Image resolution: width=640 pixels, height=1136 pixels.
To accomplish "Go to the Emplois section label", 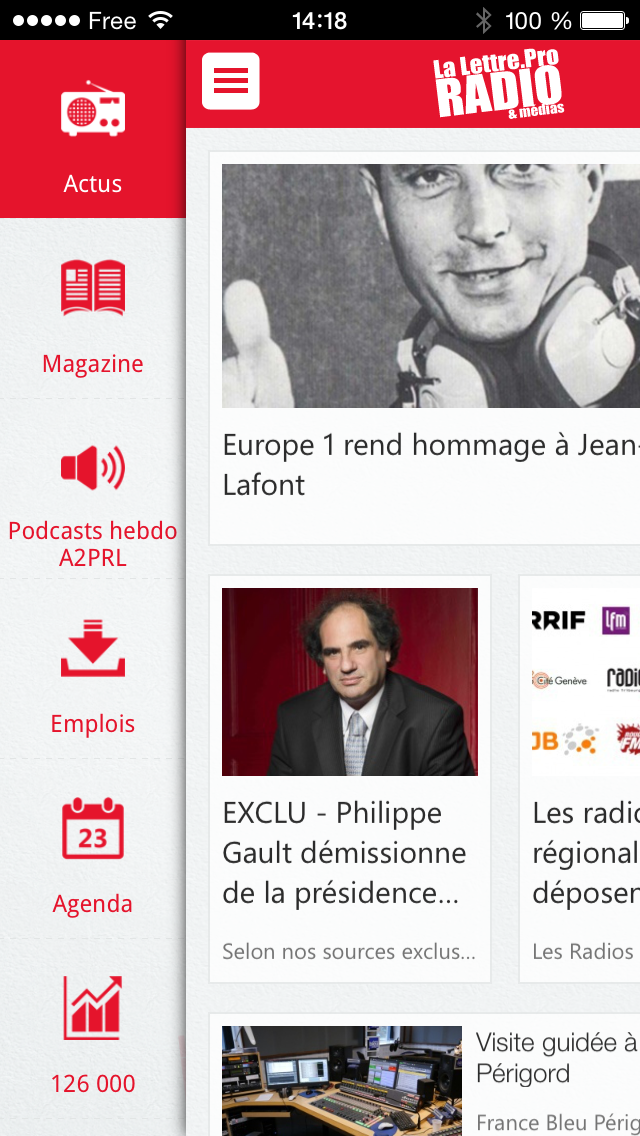I will pyautogui.click(x=93, y=724).
